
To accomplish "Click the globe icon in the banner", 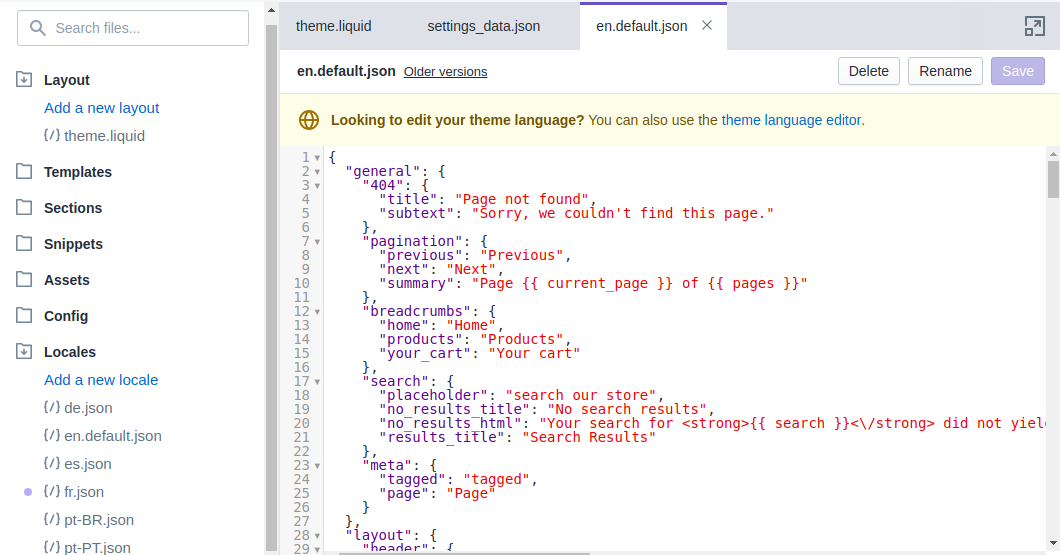I will tap(309, 120).
